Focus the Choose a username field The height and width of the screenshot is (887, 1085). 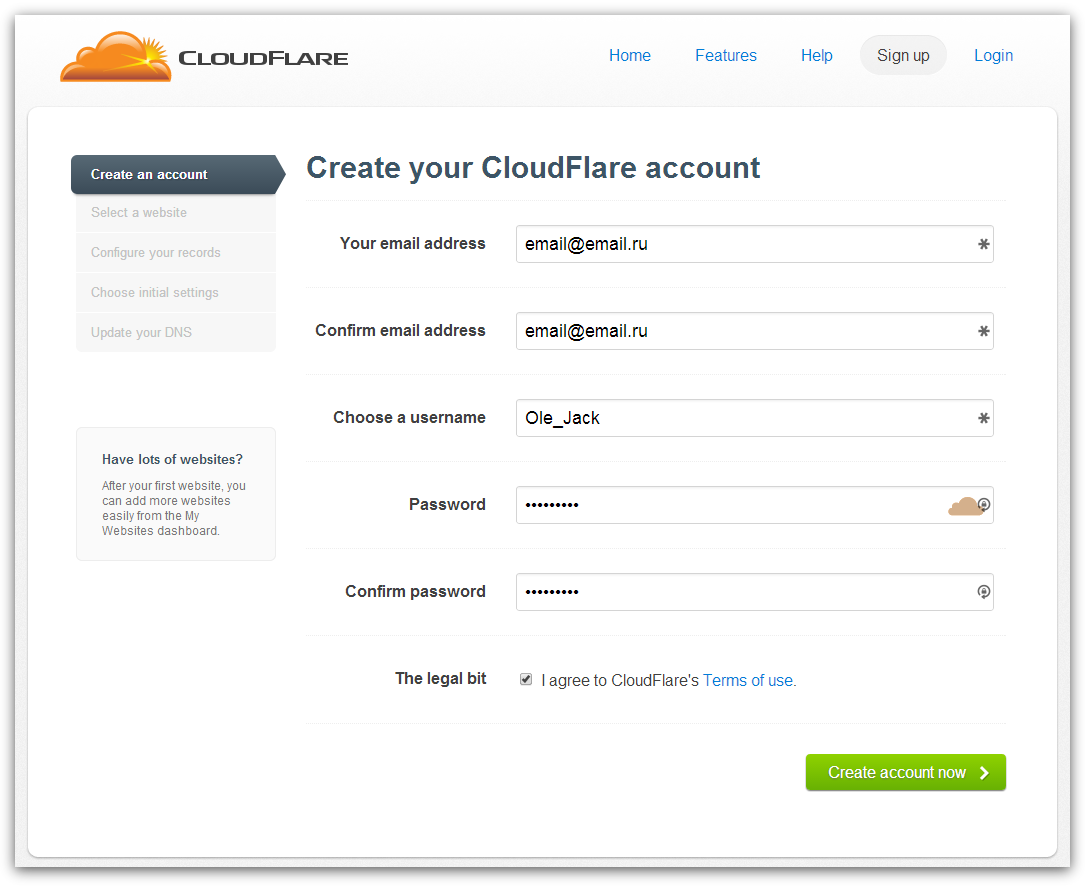[754, 418]
